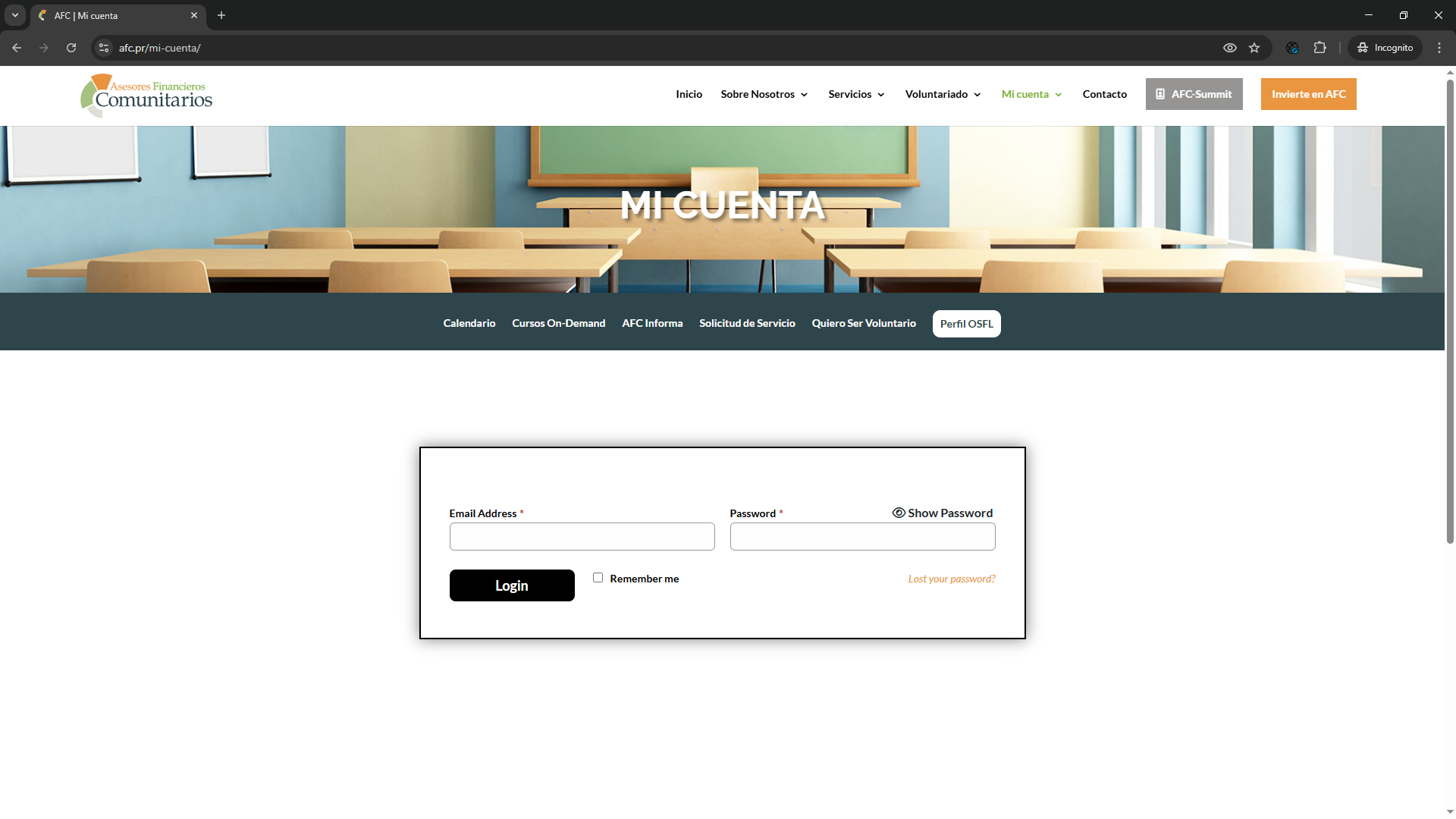Toggle Show Password eye icon
This screenshot has width=1456, height=819.
pos(899,513)
